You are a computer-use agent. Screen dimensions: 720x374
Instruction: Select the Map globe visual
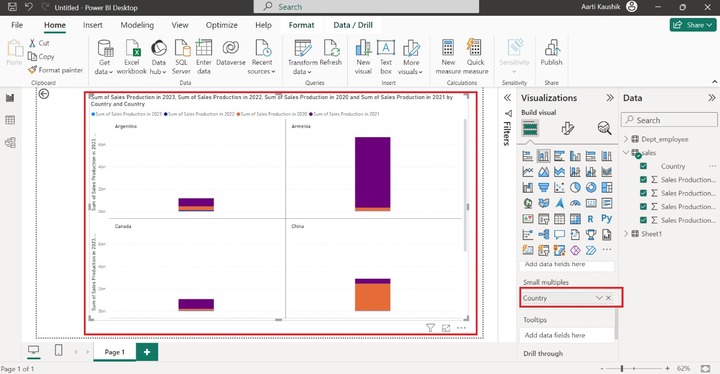(528, 203)
